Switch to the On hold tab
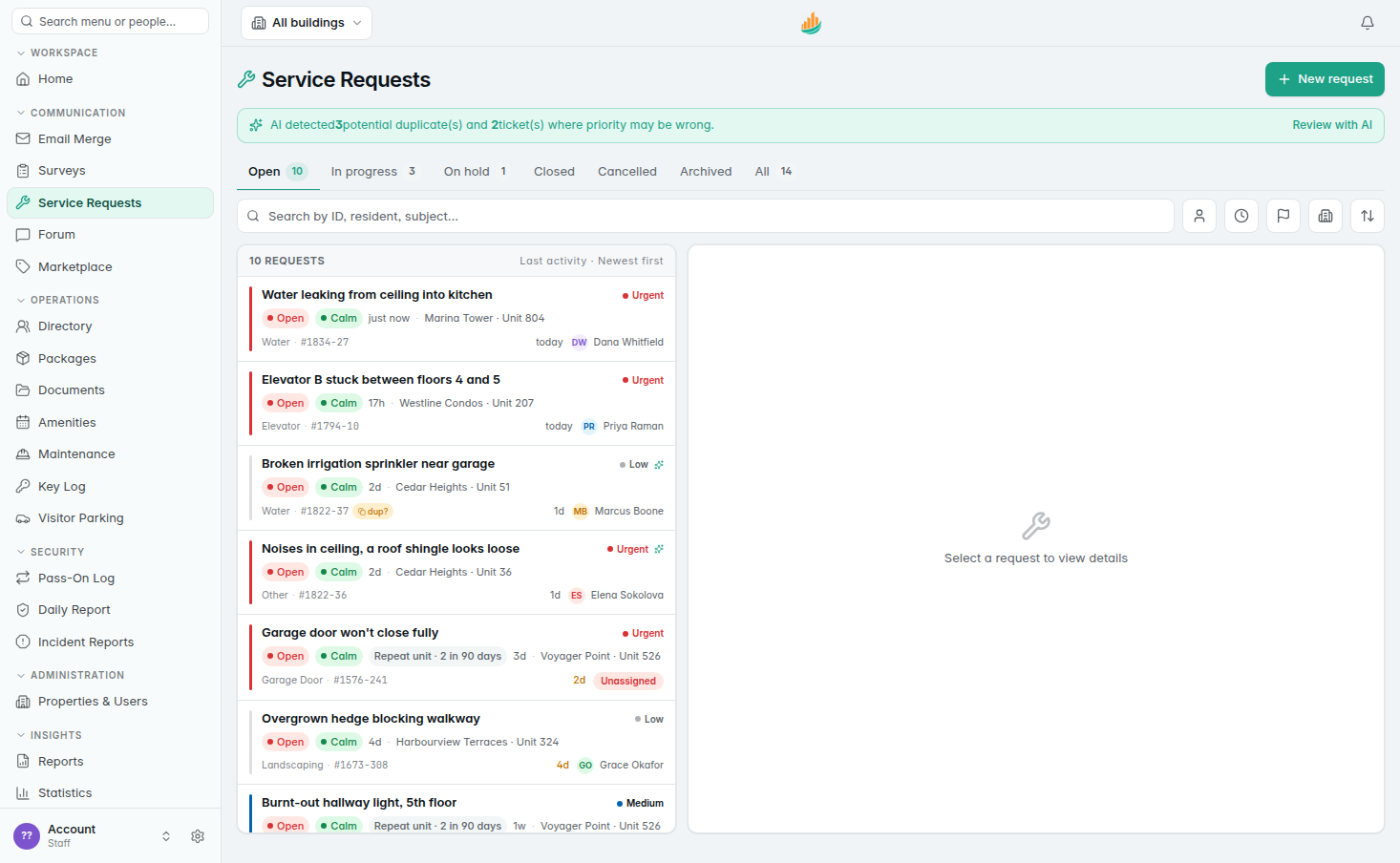This screenshot has height=863, width=1400. [x=475, y=172]
